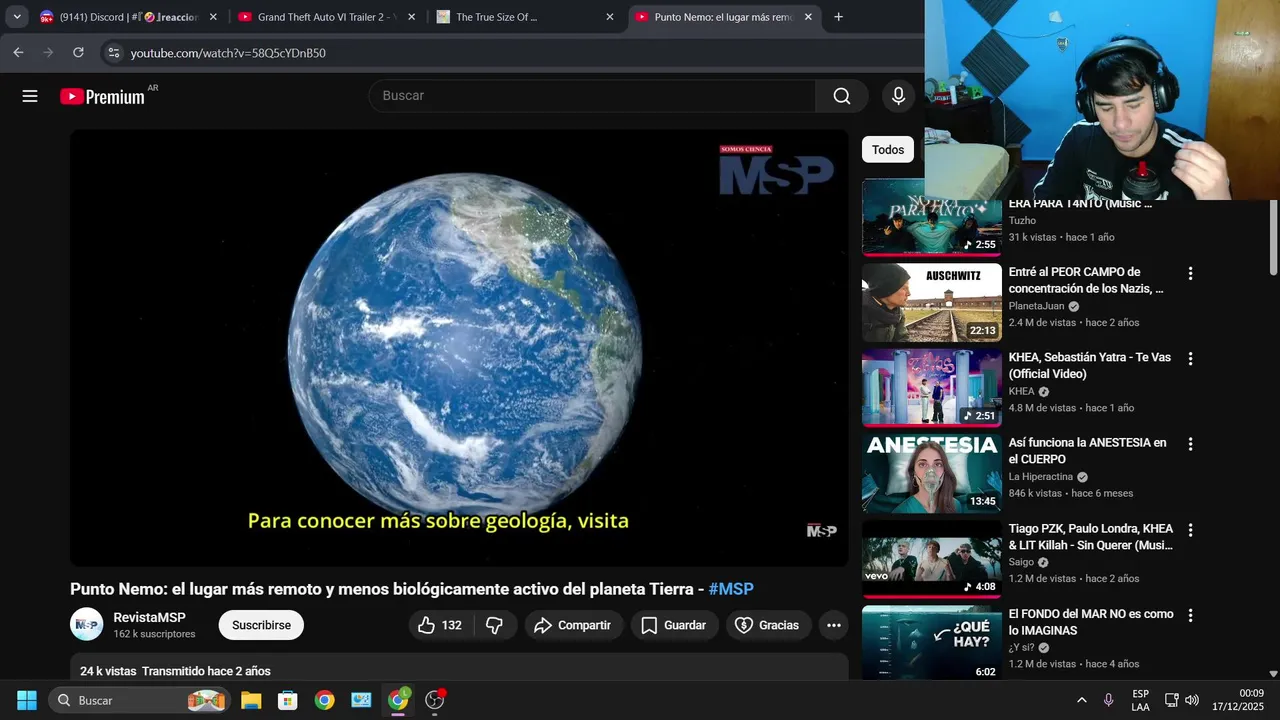Open Así funciona la ANESTESIA title
1280x720 pixels.
click(1087, 451)
